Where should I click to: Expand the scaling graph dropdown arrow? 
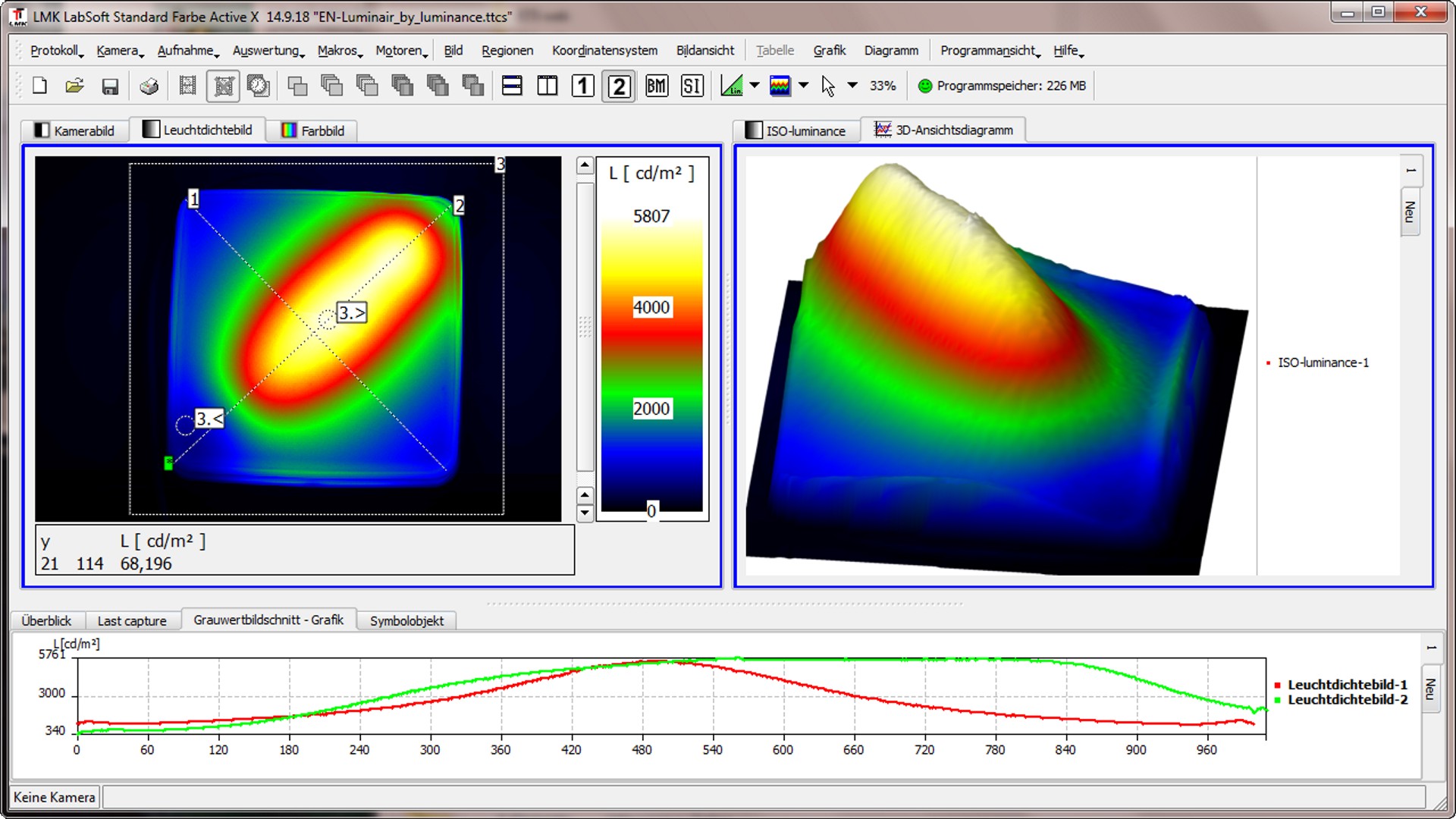click(x=755, y=86)
